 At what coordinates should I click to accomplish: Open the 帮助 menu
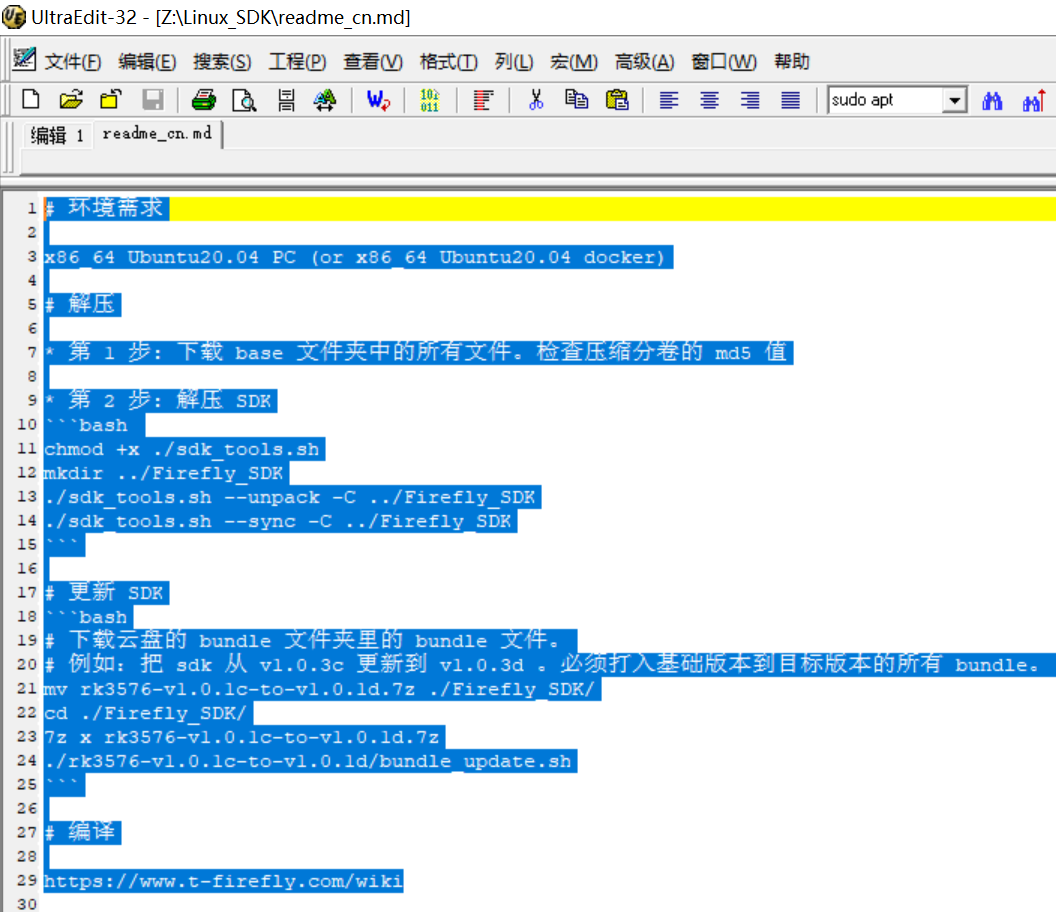click(791, 62)
